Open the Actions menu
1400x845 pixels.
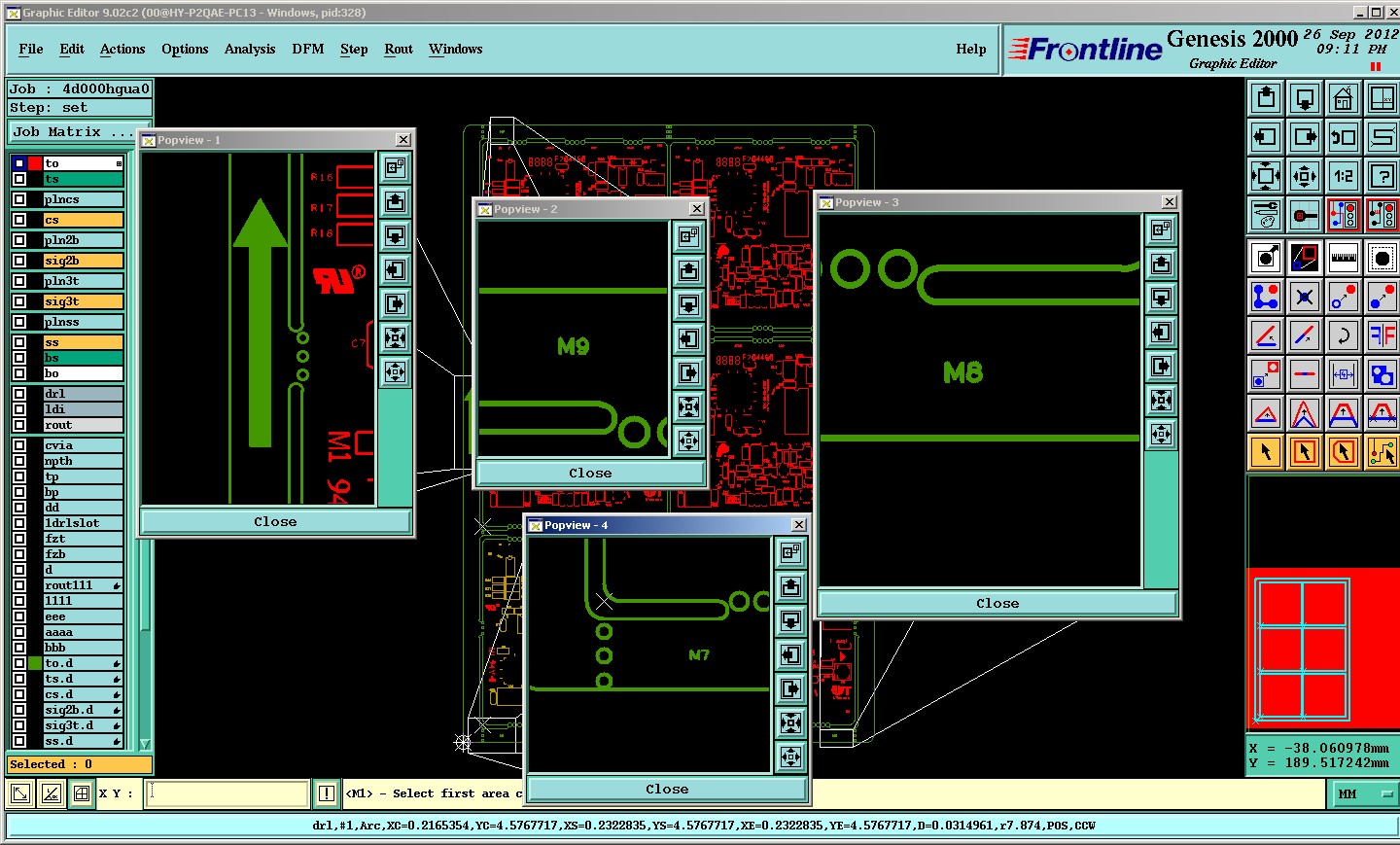[122, 49]
